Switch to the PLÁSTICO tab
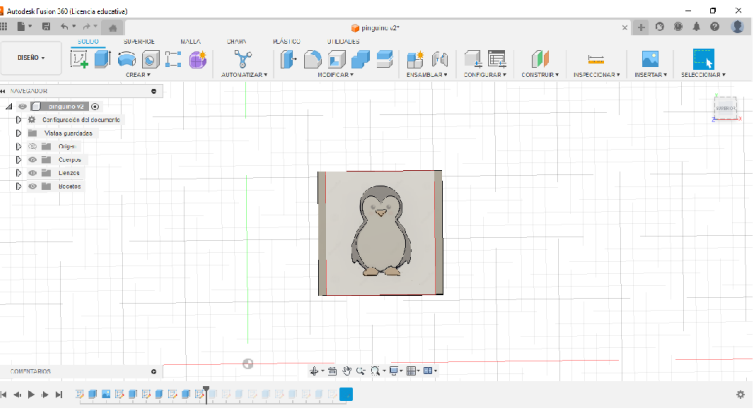This screenshot has height=409, width=754. (x=287, y=42)
